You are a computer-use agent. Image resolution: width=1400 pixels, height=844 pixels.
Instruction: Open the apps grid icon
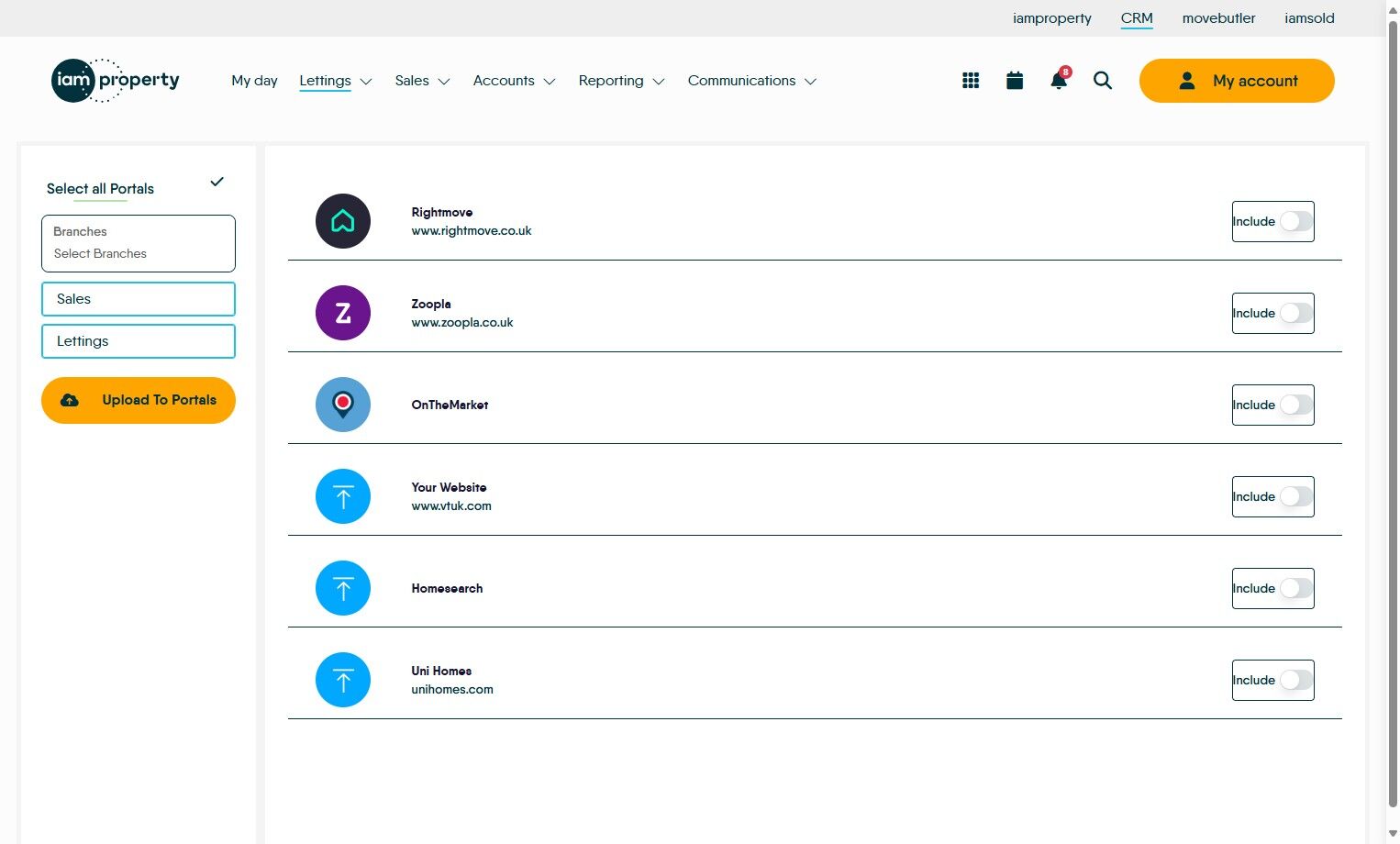click(x=971, y=81)
